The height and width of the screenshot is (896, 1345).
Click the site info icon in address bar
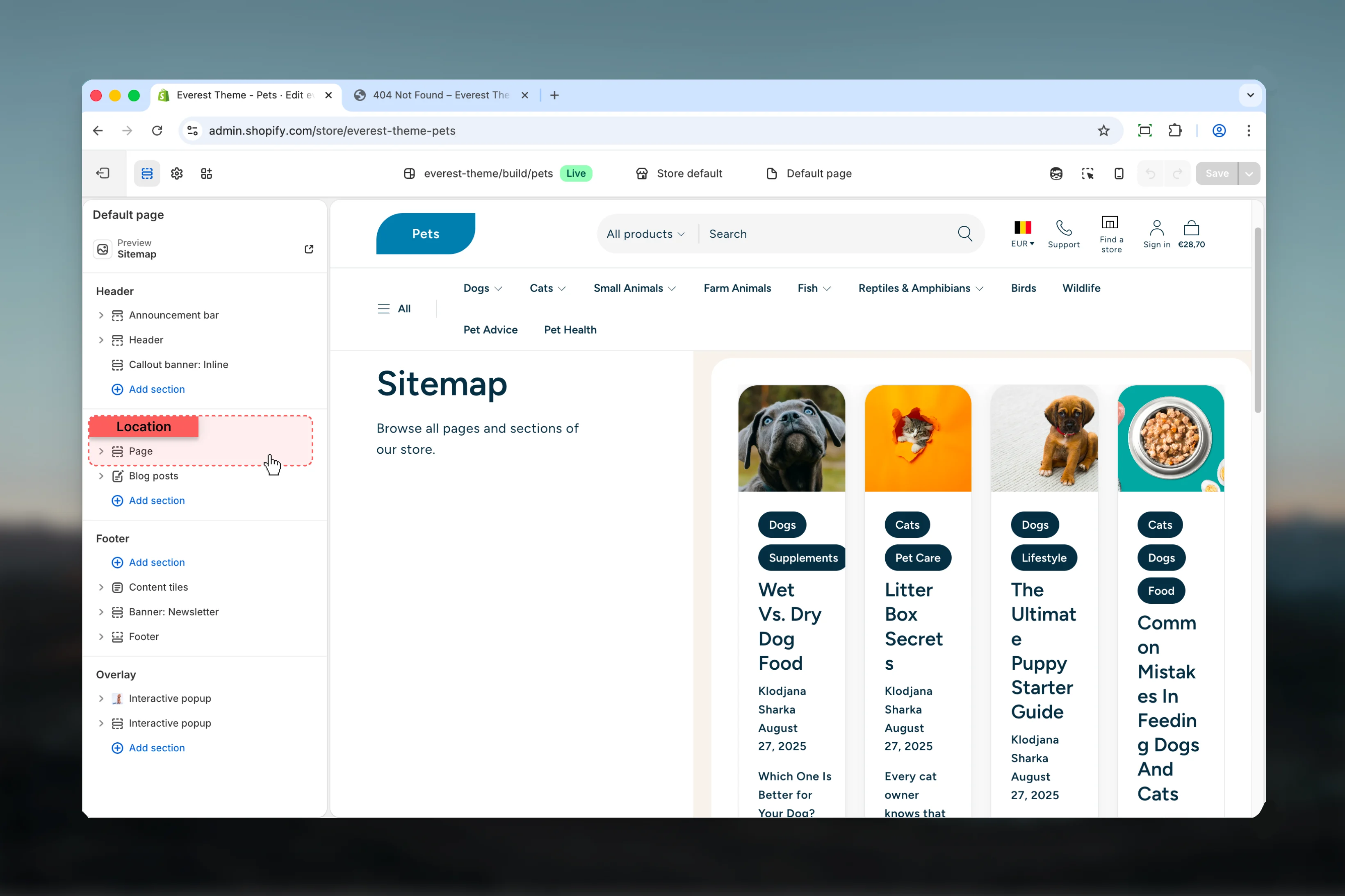pyautogui.click(x=193, y=130)
